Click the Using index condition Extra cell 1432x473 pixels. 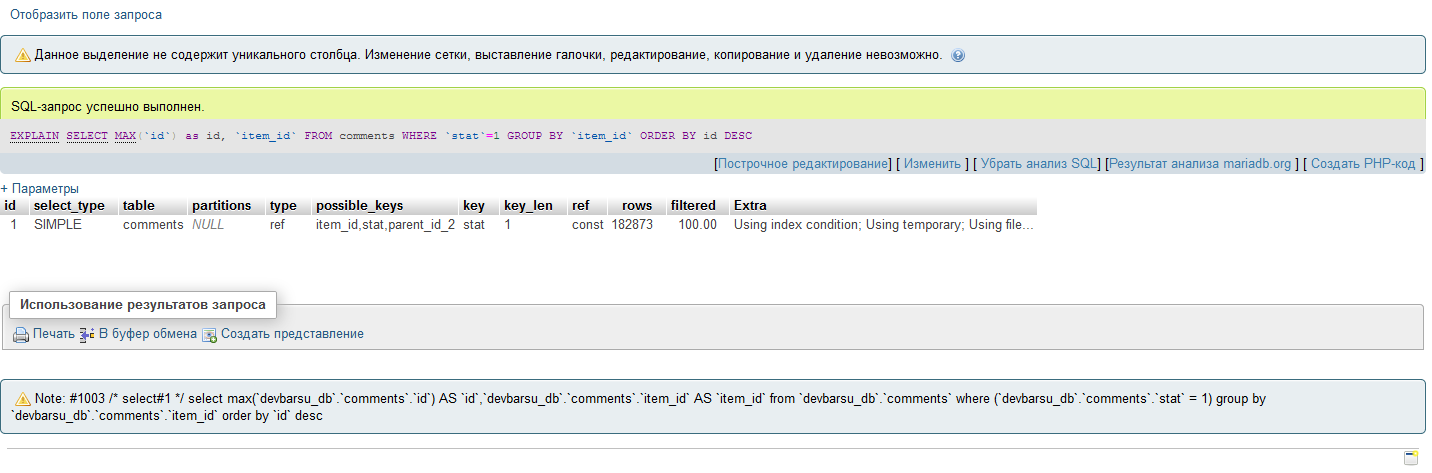(883, 225)
